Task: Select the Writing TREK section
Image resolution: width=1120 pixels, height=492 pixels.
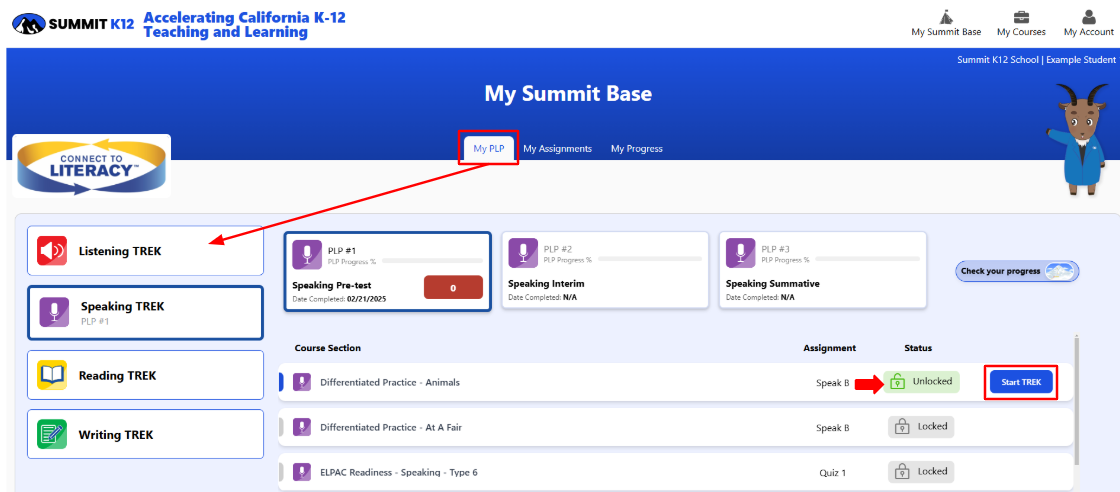Action: (145, 434)
